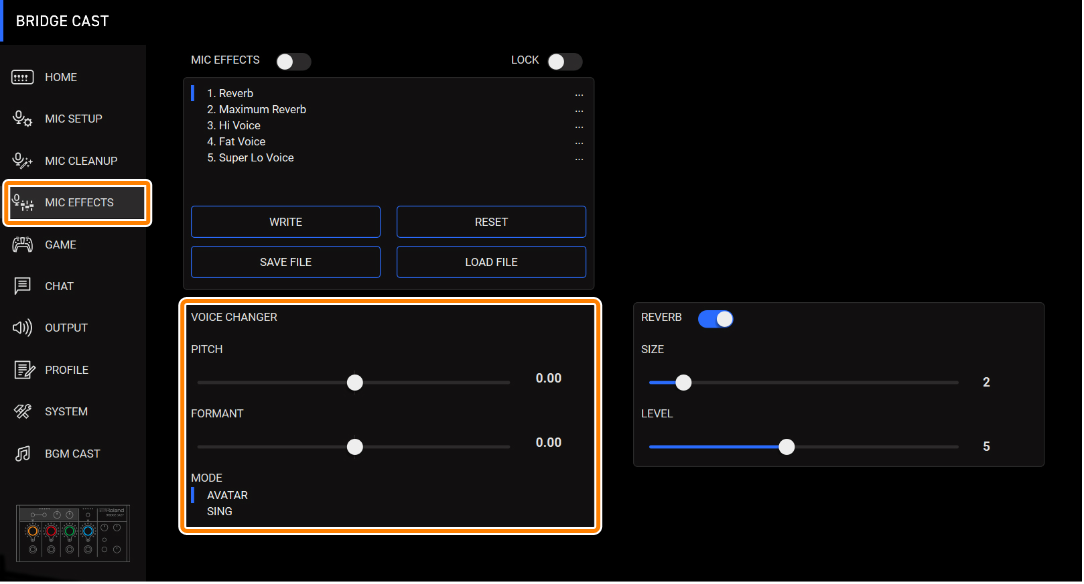Screen dimensions: 1084x584
Task: Open the HOME page
Action: (61, 77)
